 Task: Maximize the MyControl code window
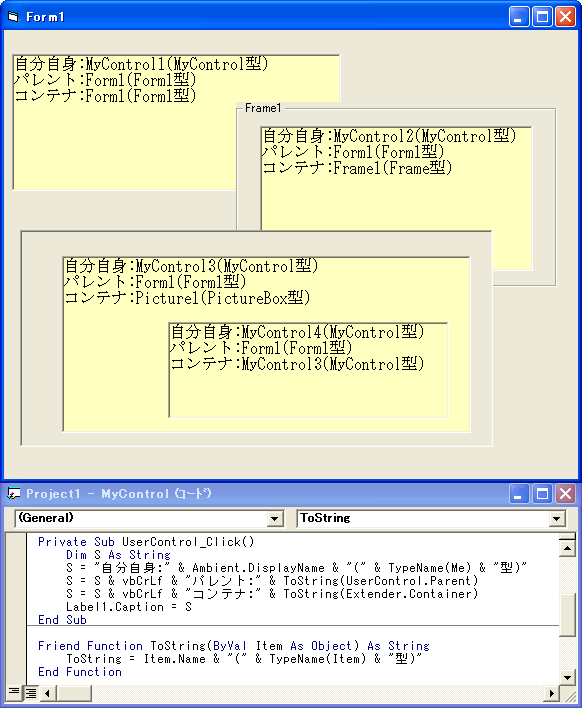coord(542,494)
